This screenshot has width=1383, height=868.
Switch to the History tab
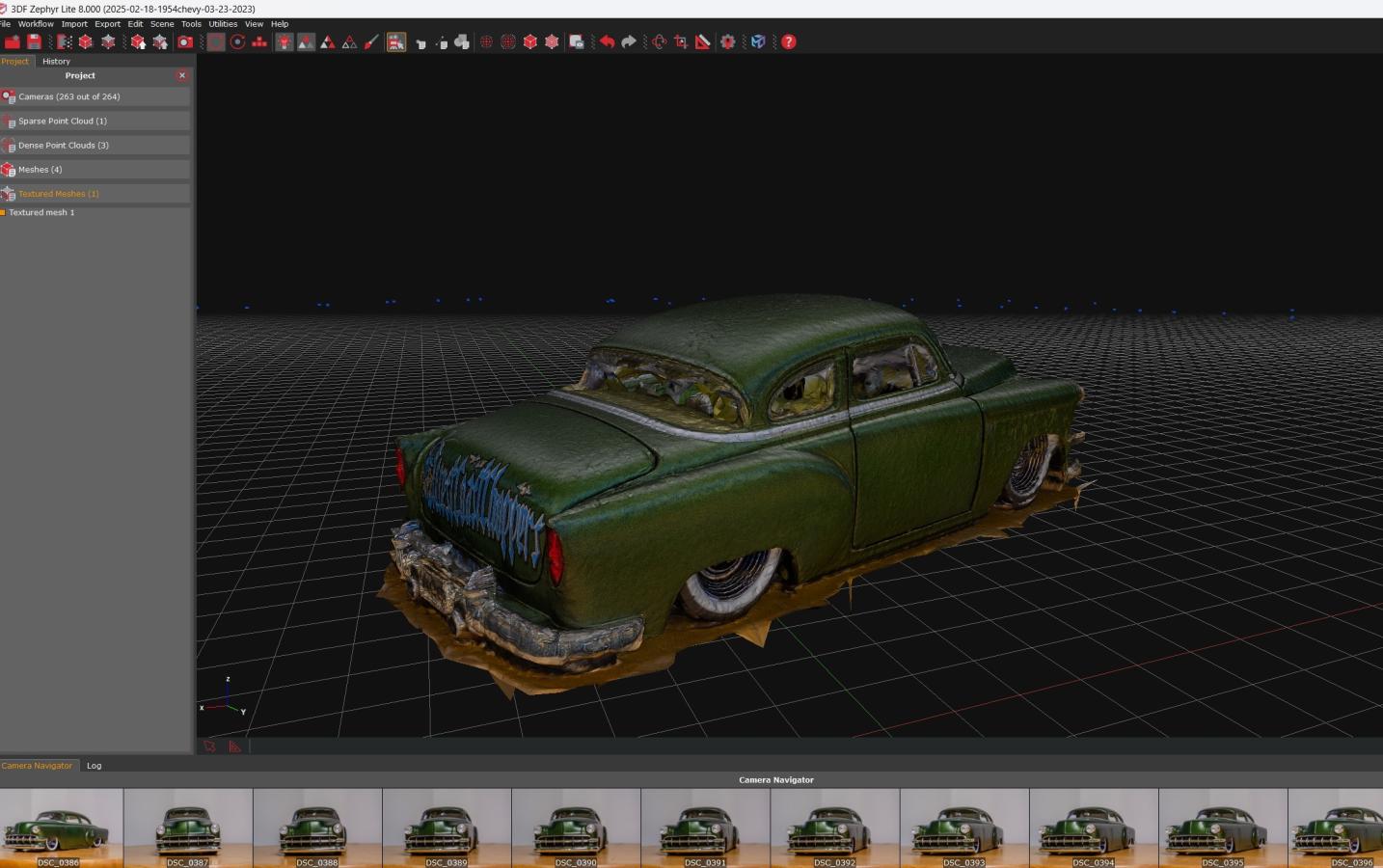click(x=56, y=61)
